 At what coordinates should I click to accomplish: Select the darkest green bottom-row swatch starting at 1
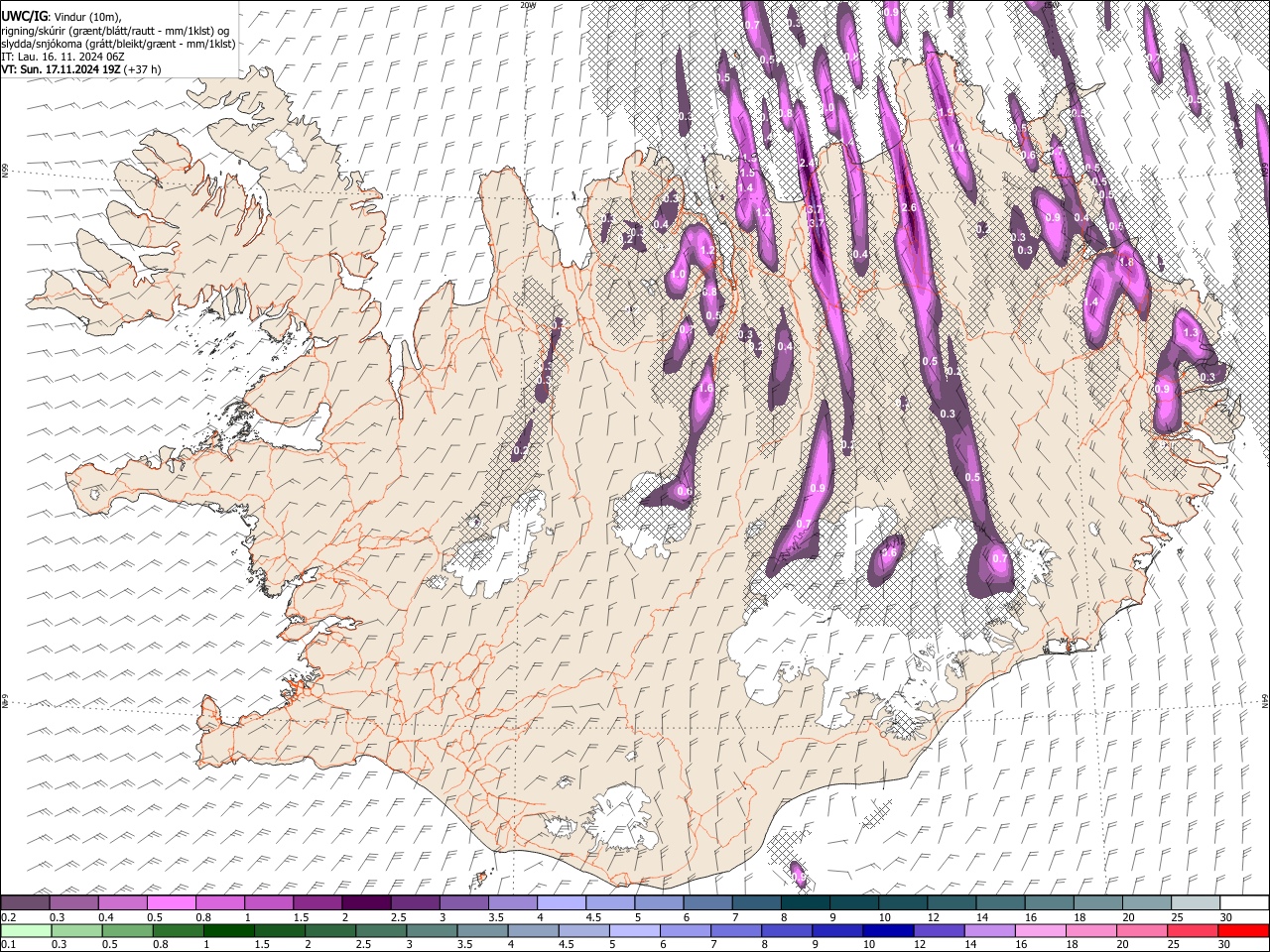pos(228,930)
